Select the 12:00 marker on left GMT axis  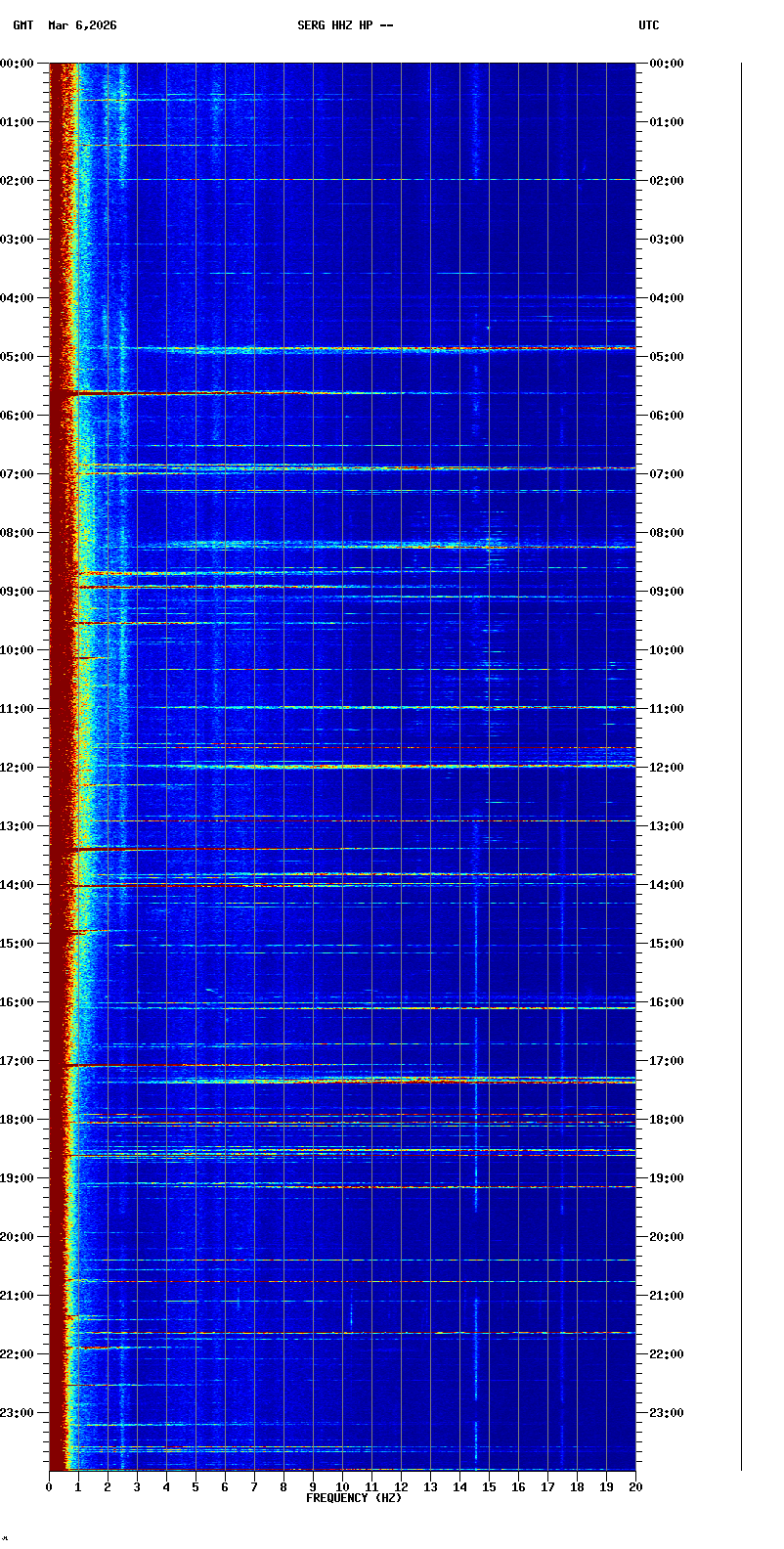pyautogui.click(x=18, y=768)
